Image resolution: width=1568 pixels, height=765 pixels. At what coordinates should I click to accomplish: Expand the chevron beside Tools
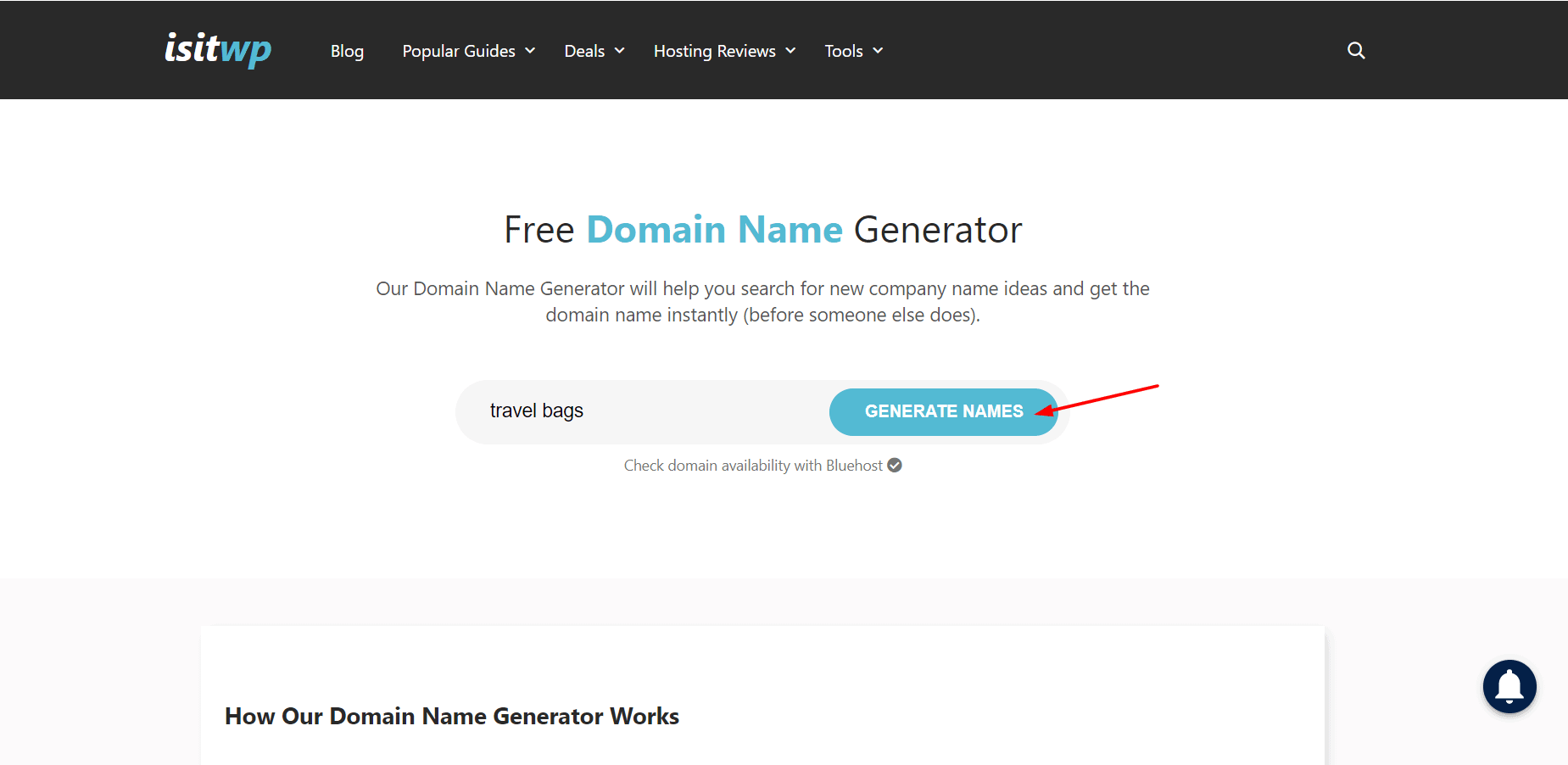coord(878,51)
